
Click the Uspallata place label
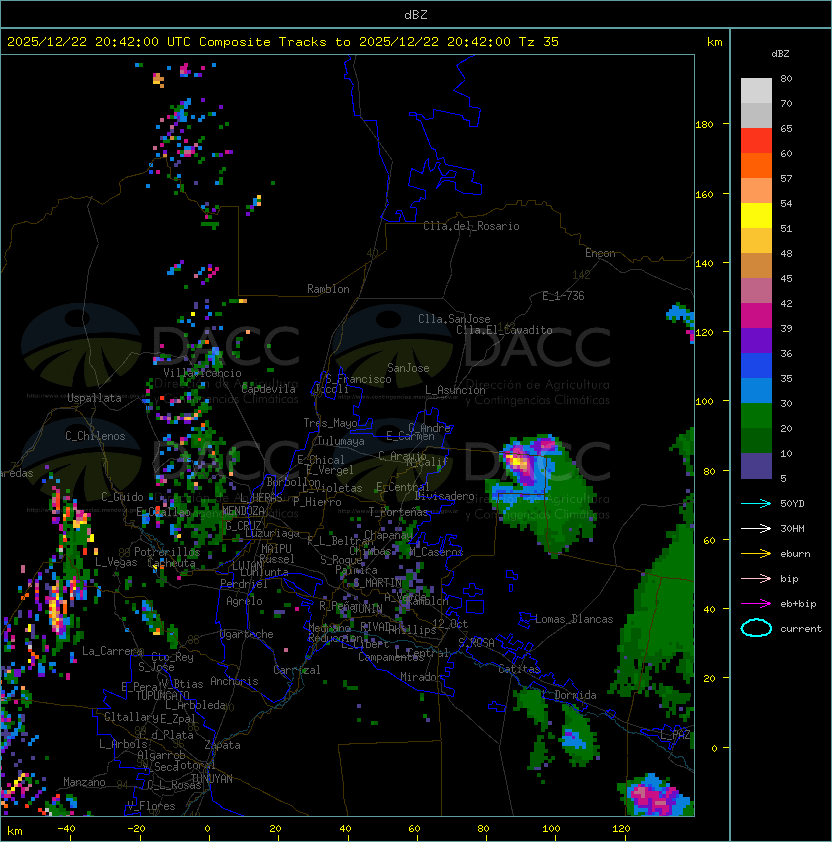(x=94, y=398)
